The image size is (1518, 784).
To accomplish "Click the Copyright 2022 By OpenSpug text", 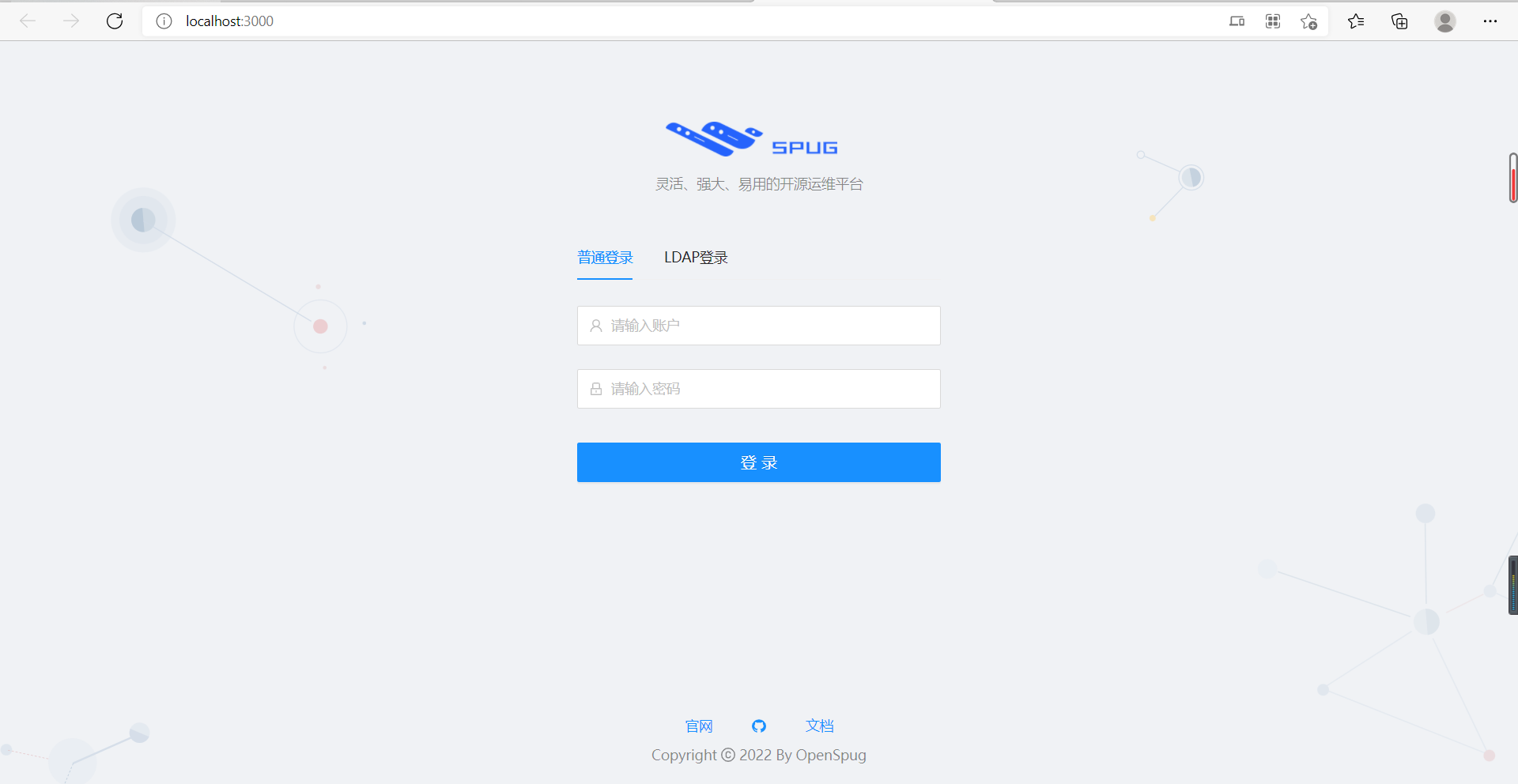I will pyautogui.click(x=759, y=756).
